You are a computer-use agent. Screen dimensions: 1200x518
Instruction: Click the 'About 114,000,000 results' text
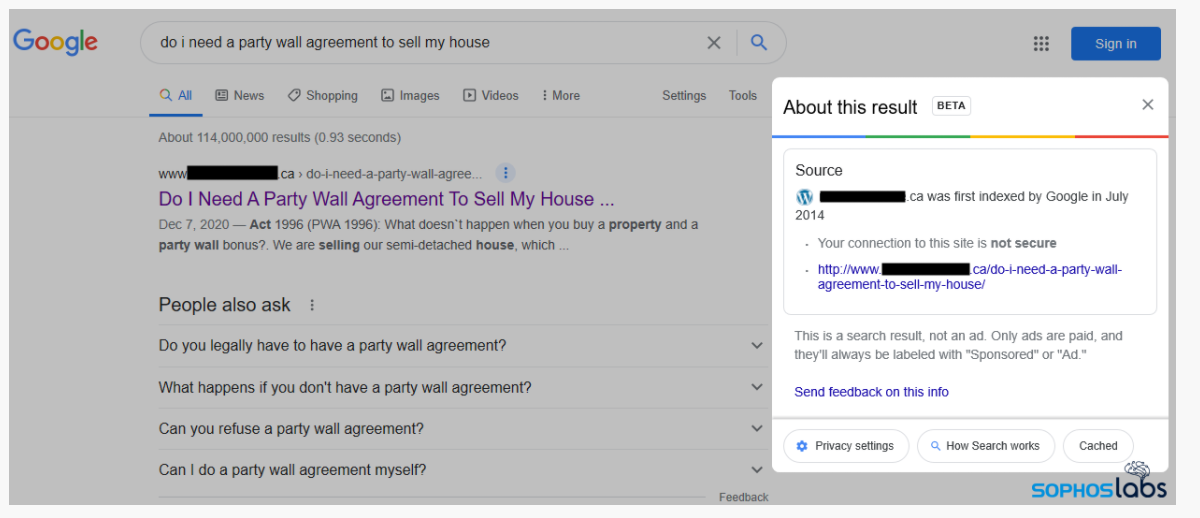tap(279, 137)
